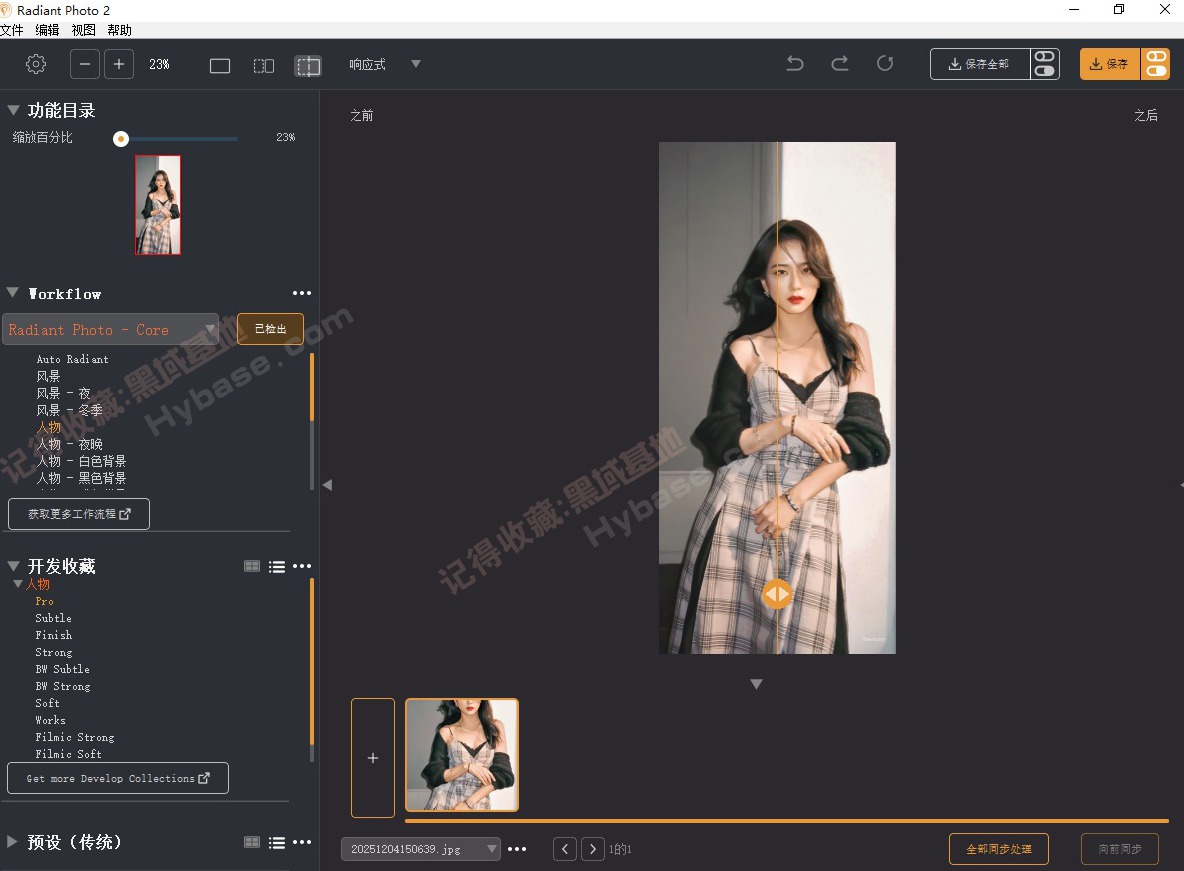The width and height of the screenshot is (1184, 871).
Task: Click the zoom out minus icon
Action: (x=84, y=64)
